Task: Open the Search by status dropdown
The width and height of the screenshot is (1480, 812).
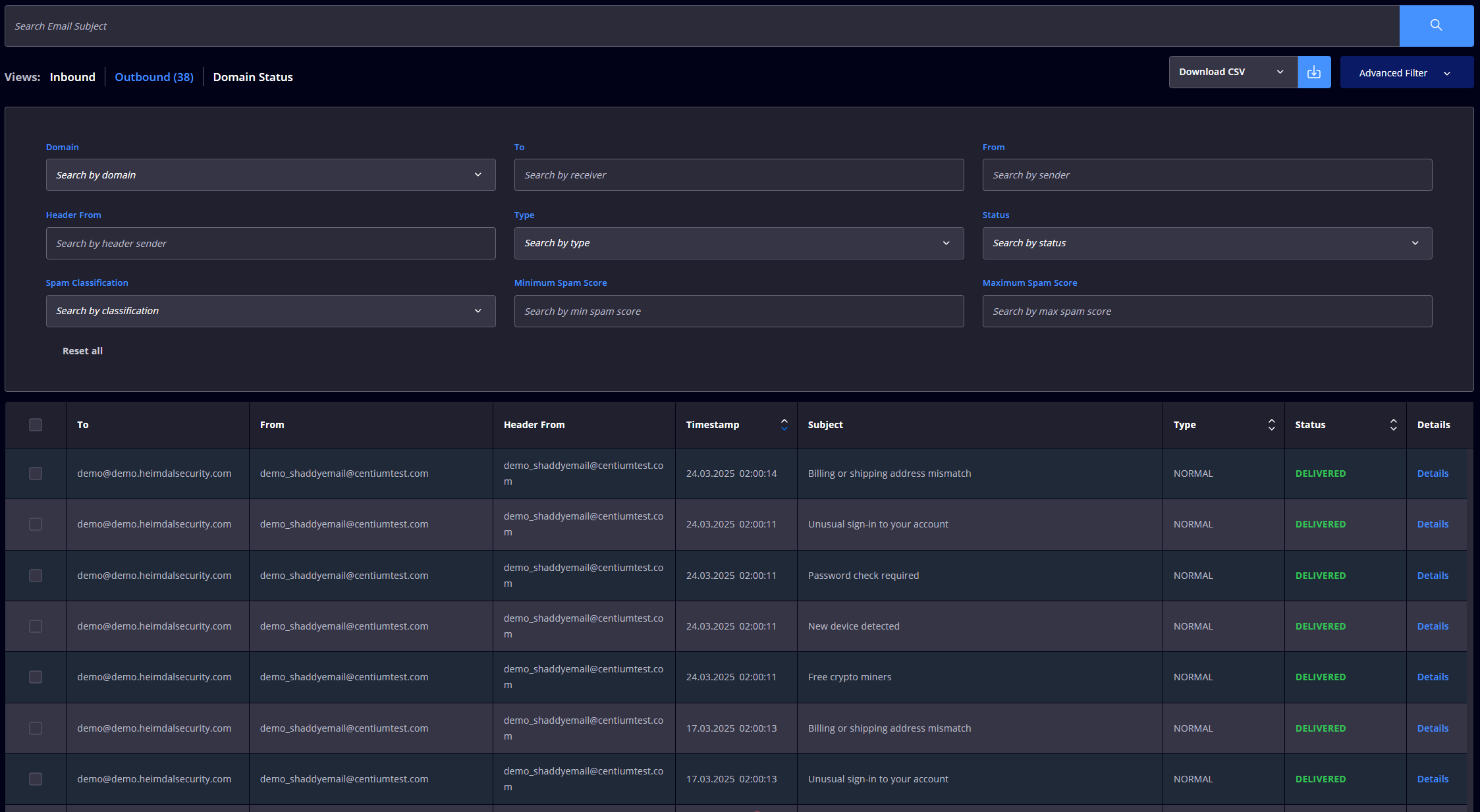Action: pos(1207,243)
